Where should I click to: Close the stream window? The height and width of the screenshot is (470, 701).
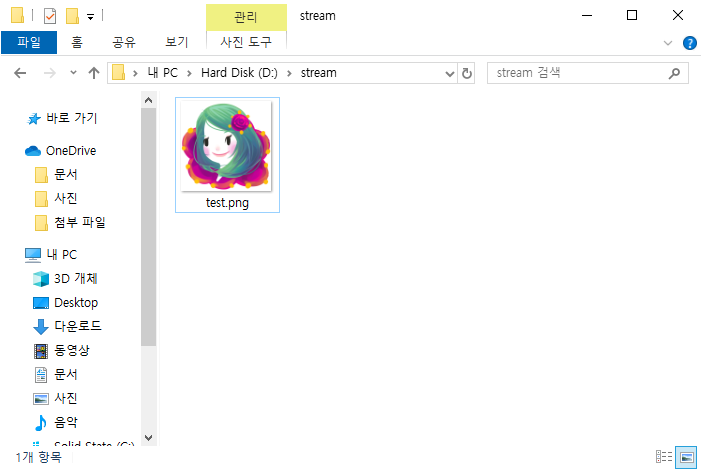pyautogui.click(x=677, y=16)
